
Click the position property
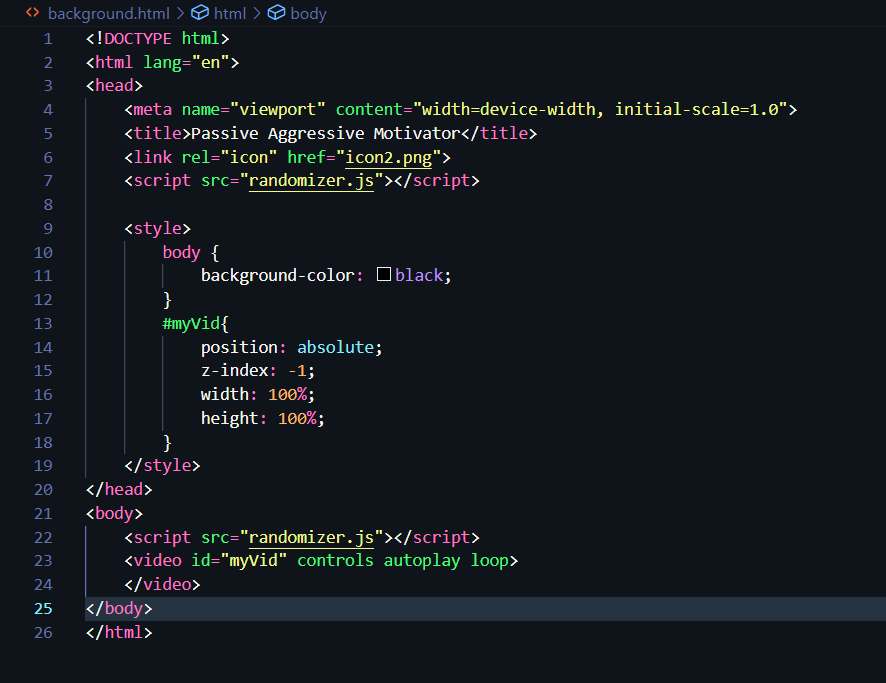tap(240, 347)
